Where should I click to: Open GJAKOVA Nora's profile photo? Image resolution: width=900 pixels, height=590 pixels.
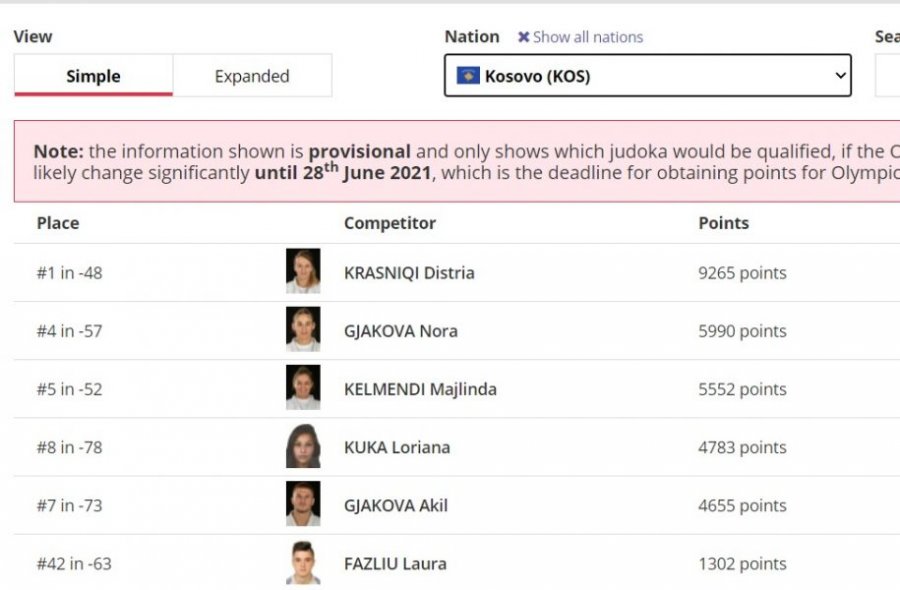303,329
